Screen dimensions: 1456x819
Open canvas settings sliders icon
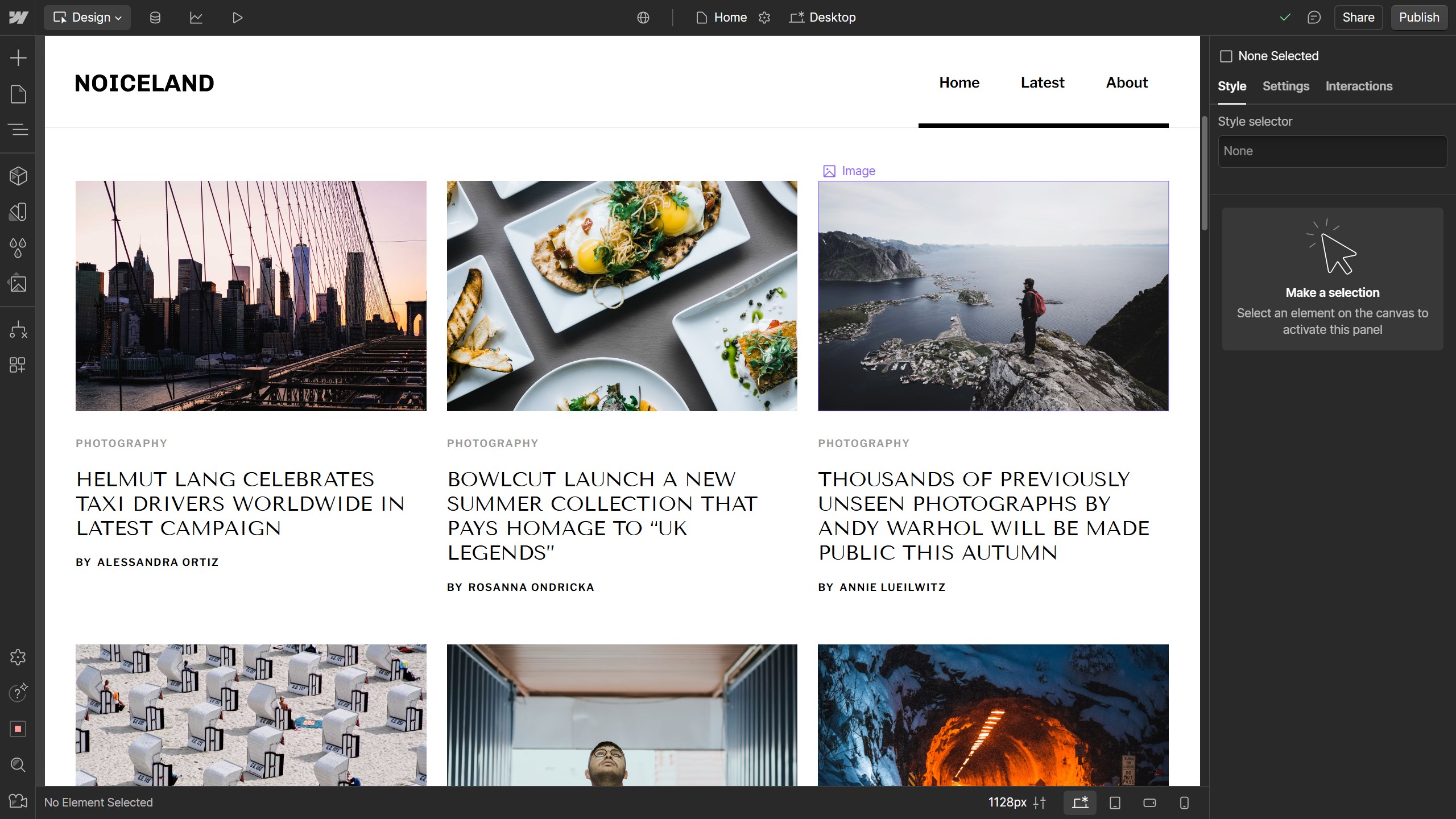(1040, 803)
